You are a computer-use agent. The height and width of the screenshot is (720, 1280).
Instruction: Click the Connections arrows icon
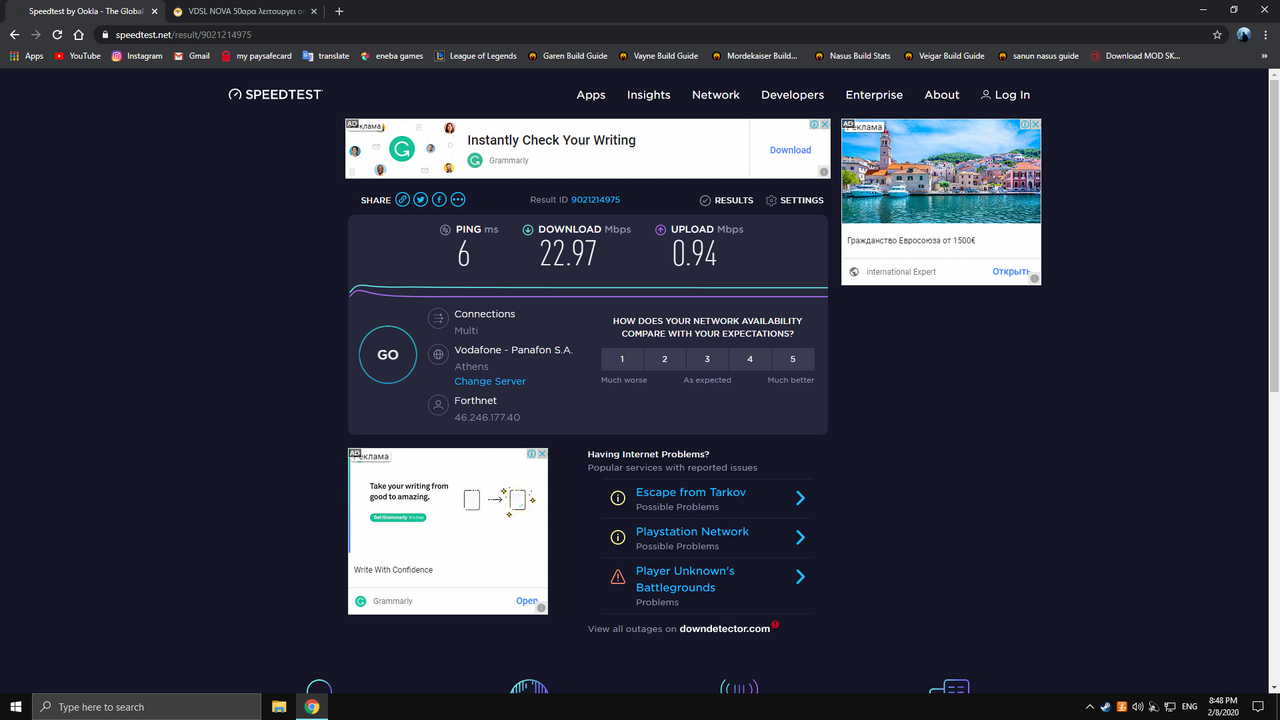click(437, 318)
